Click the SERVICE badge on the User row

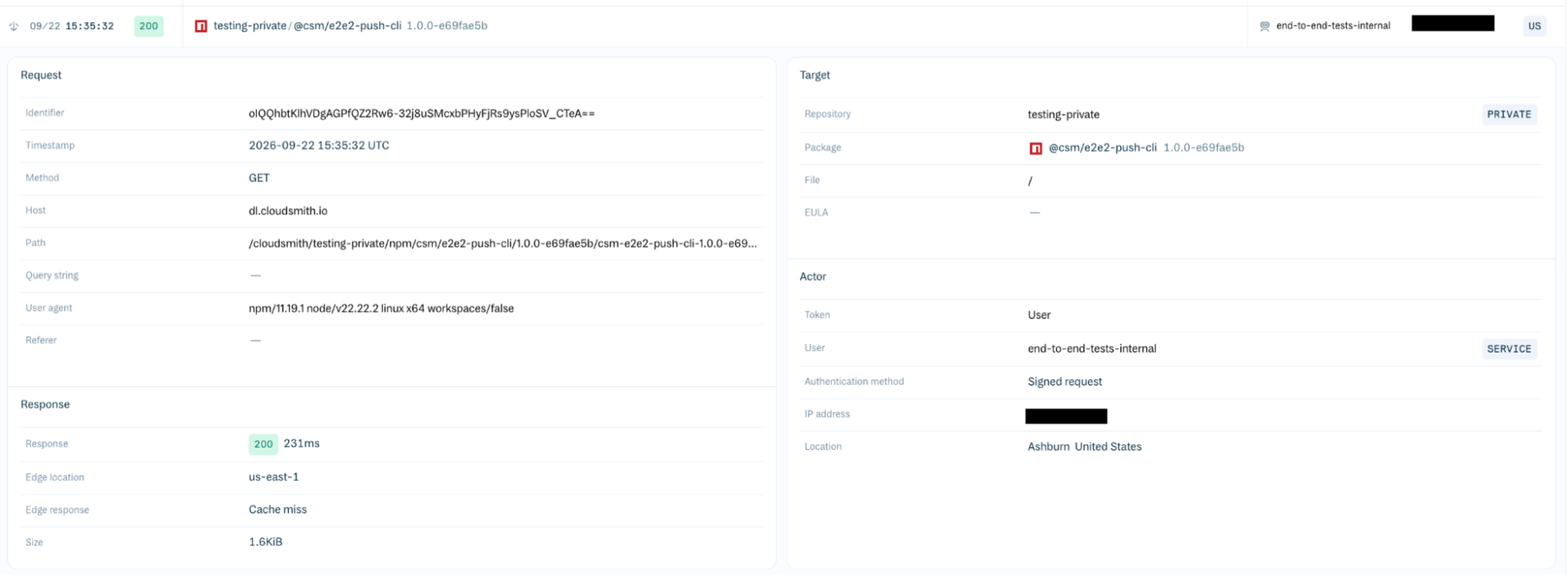(1509, 349)
